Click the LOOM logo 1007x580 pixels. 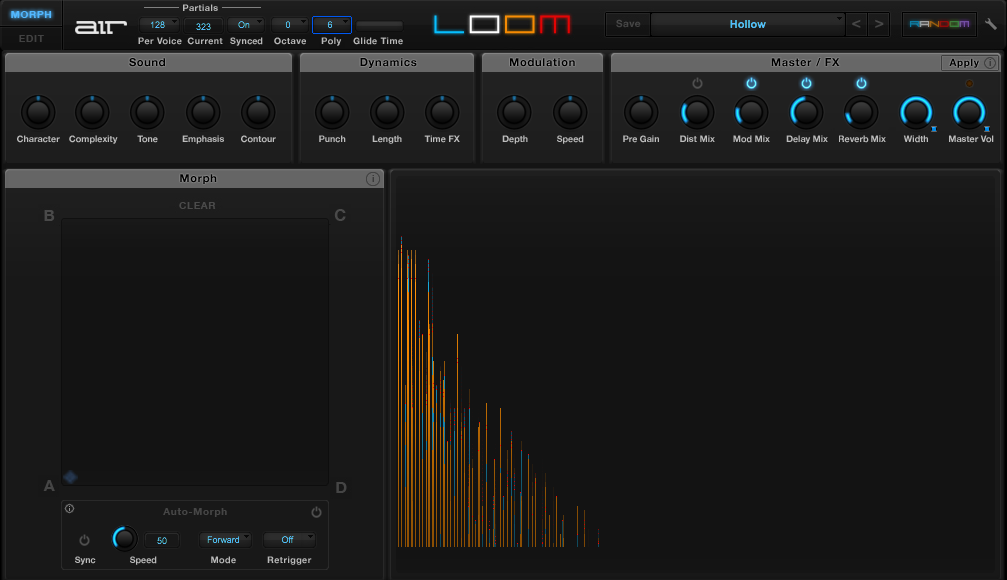point(502,24)
